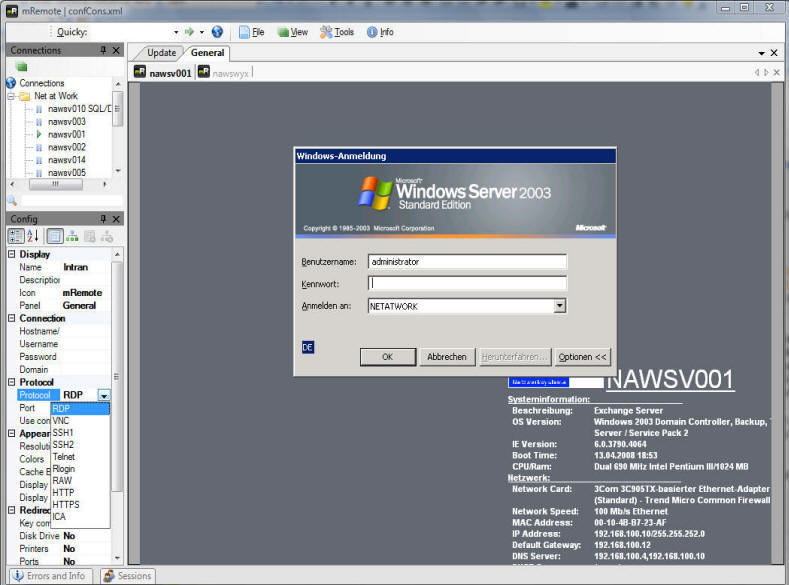
Task: Pin the Config panel
Action: (x=103, y=219)
